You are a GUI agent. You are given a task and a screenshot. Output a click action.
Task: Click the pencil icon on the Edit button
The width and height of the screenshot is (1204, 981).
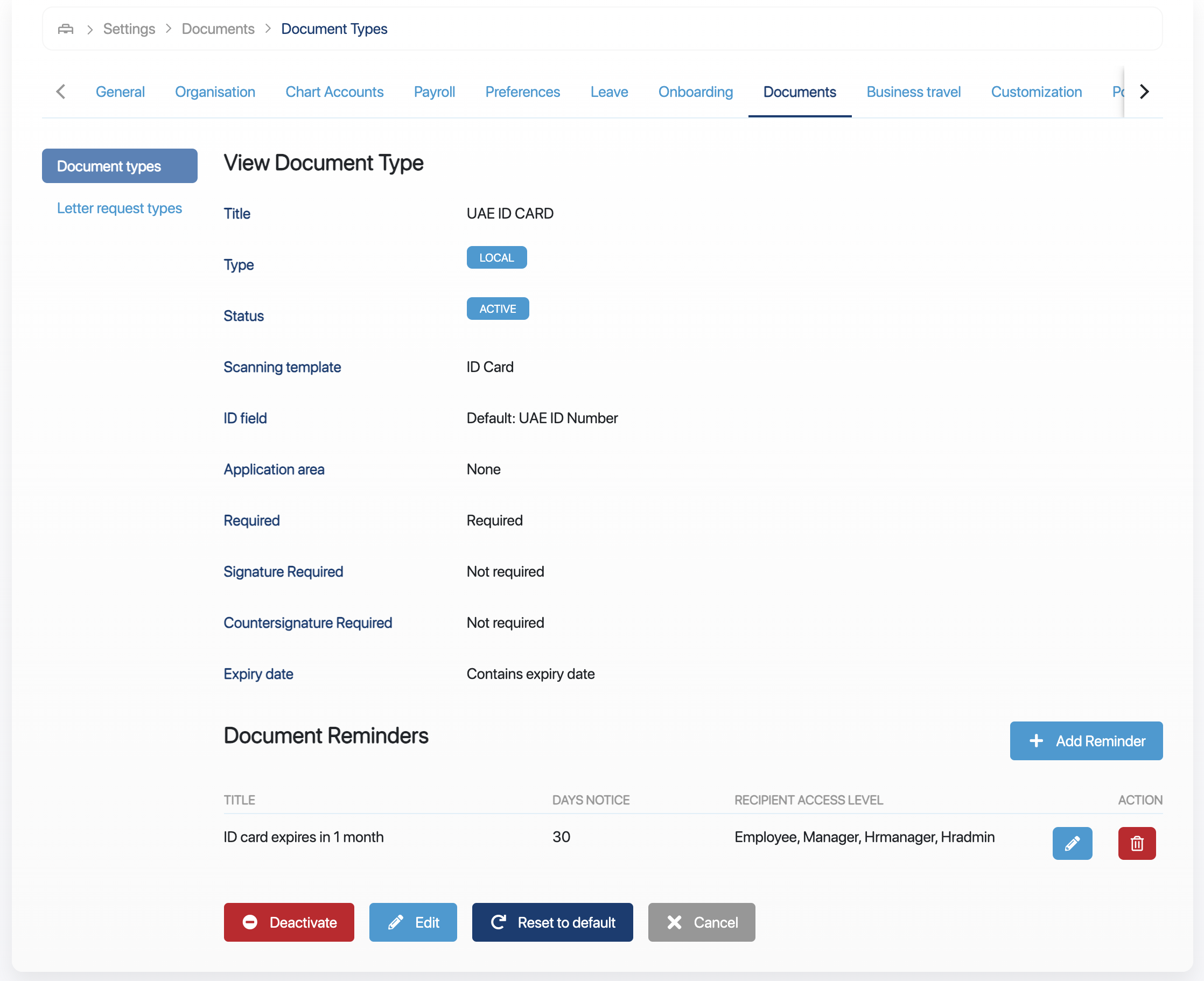395,922
